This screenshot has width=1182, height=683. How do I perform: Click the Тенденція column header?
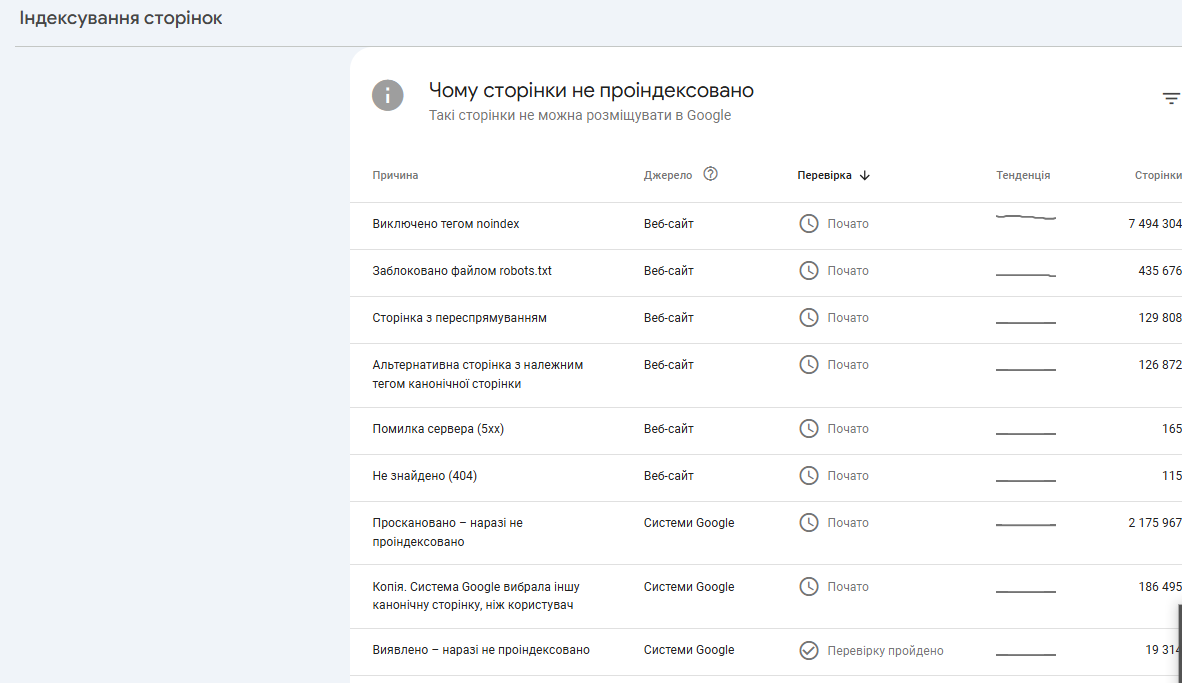click(1023, 175)
